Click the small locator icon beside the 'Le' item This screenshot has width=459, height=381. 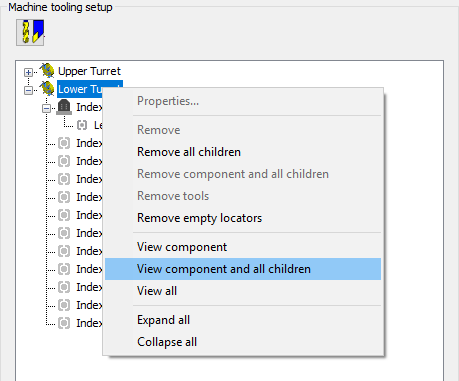82,125
